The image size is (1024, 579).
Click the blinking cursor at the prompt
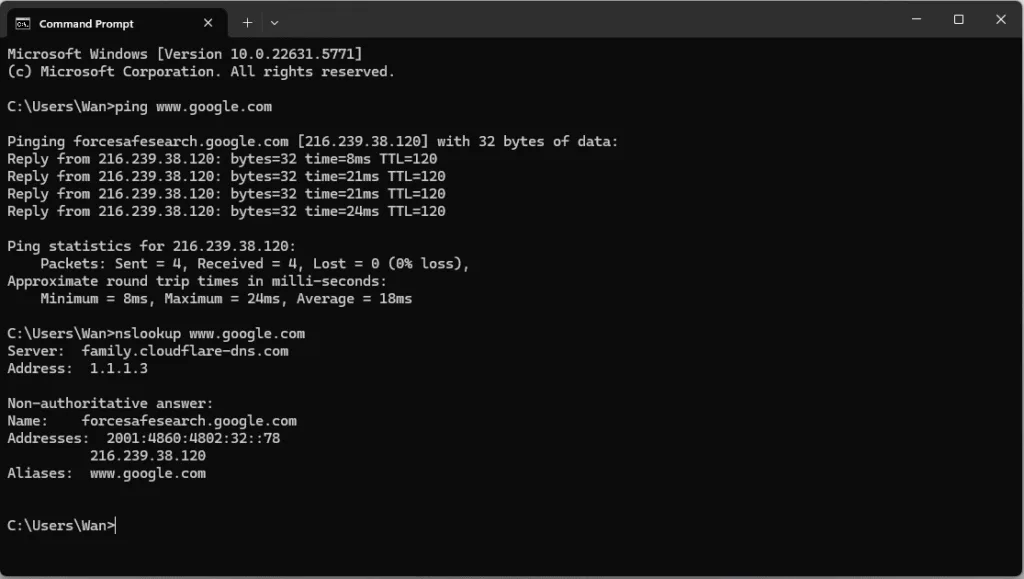tap(113, 525)
